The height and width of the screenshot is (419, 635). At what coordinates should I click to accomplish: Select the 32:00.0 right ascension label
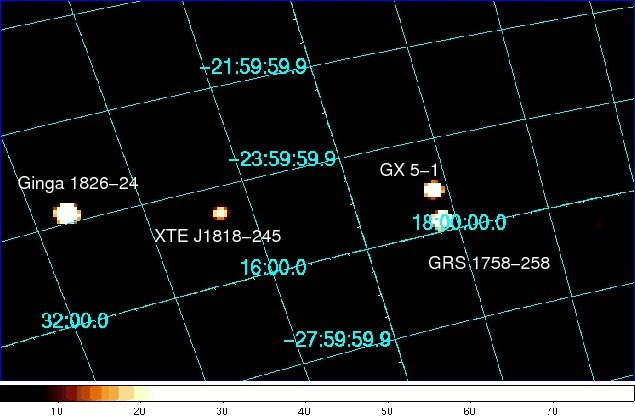tap(75, 321)
